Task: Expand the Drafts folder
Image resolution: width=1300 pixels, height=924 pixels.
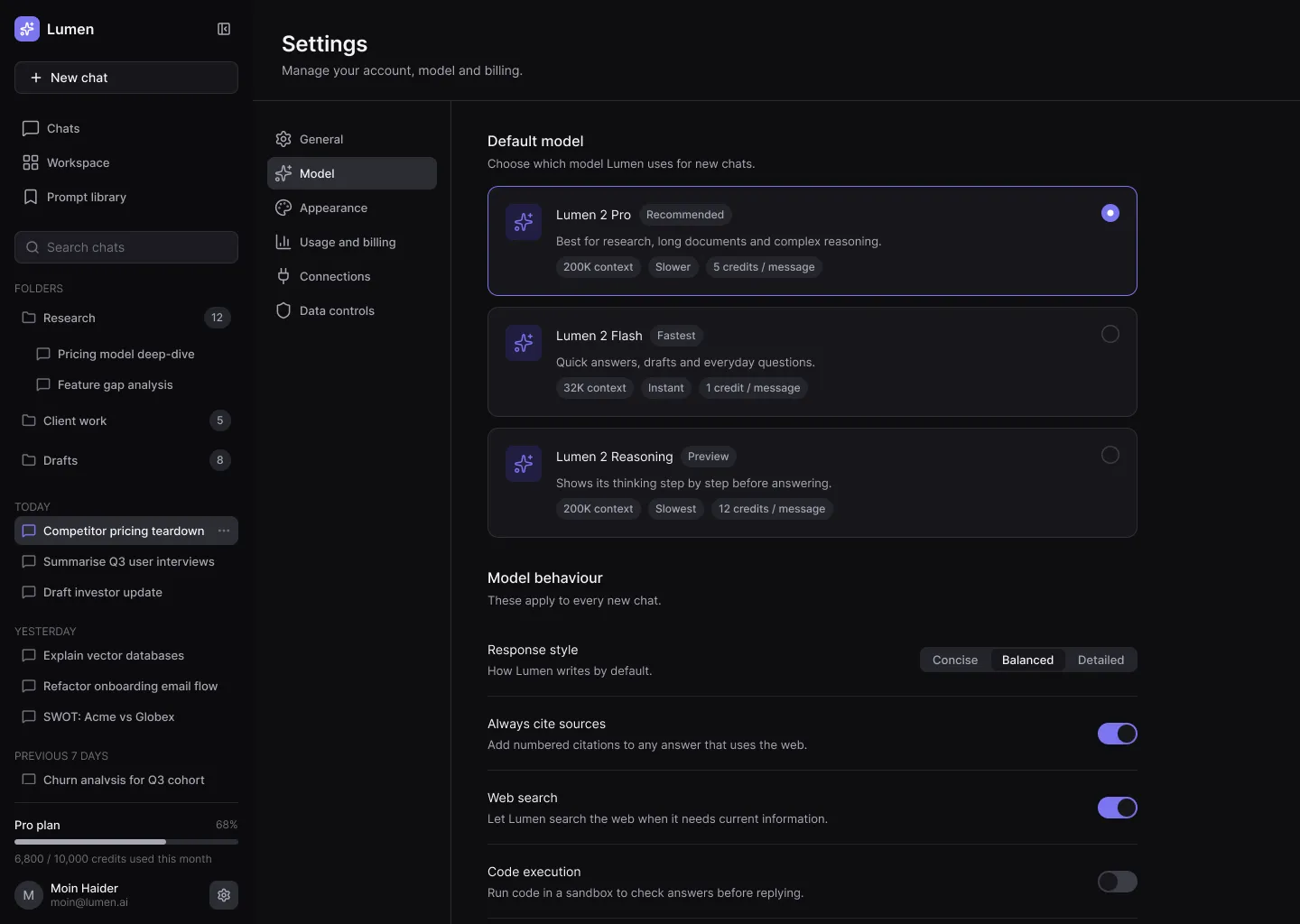Action: pyautogui.click(x=126, y=460)
